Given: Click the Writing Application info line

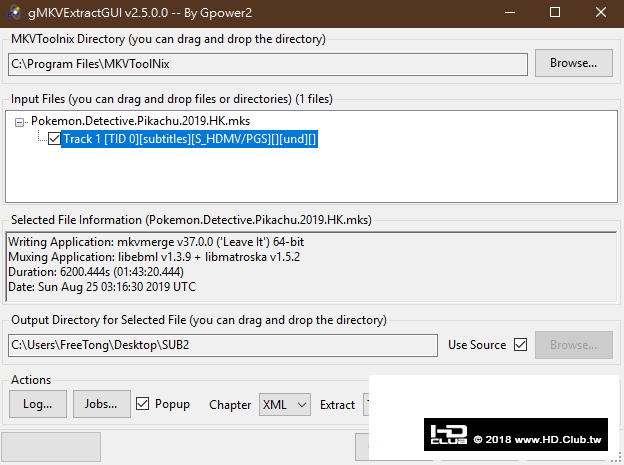Looking at the screenshot, I should [x=156, y=242].
